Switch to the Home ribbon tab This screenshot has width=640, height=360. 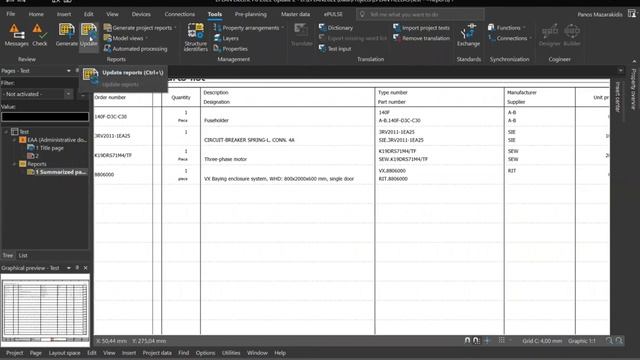(36, 14)
